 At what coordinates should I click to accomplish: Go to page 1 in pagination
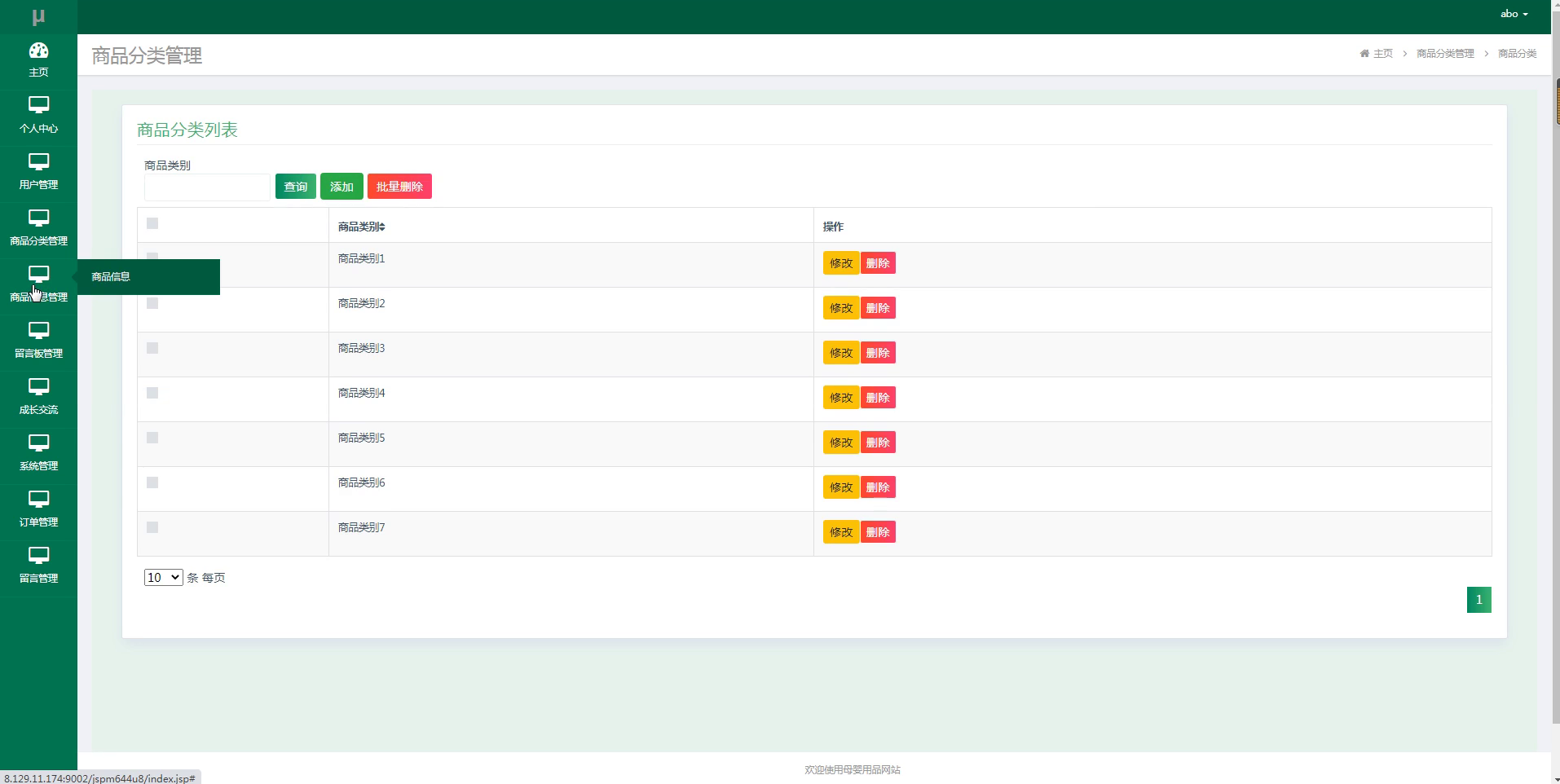(1478, 600)
